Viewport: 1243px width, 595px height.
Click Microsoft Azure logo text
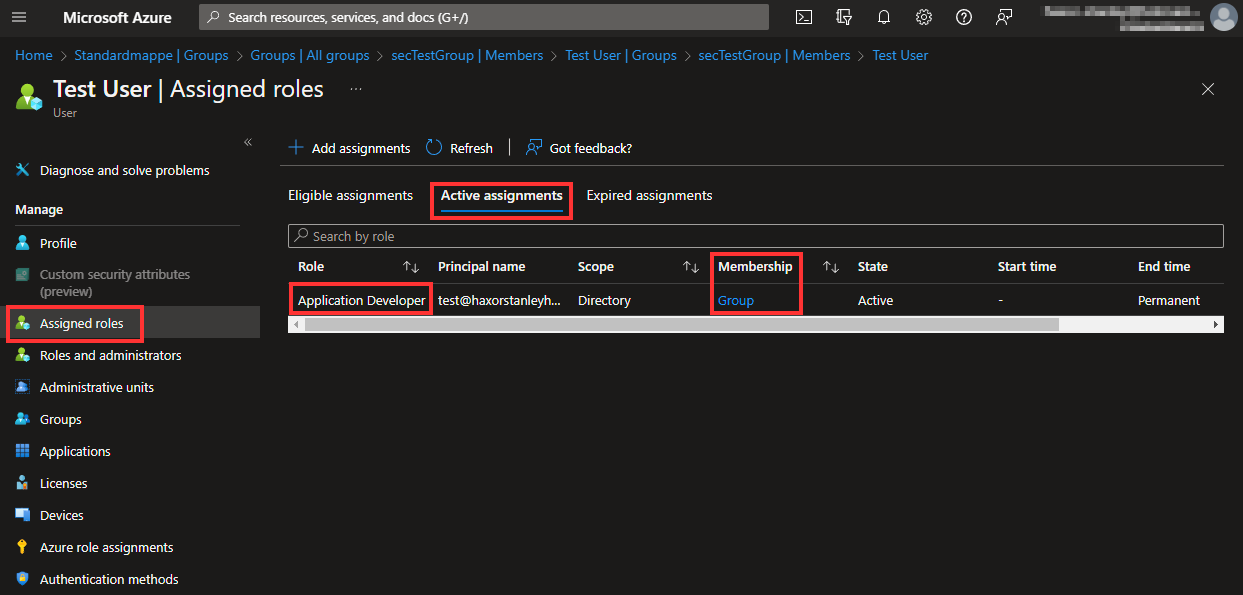117,18
